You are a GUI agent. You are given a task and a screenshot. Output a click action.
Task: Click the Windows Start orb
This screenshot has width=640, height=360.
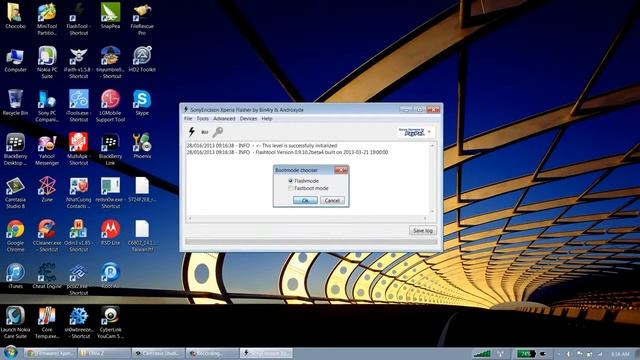(11, 353)
